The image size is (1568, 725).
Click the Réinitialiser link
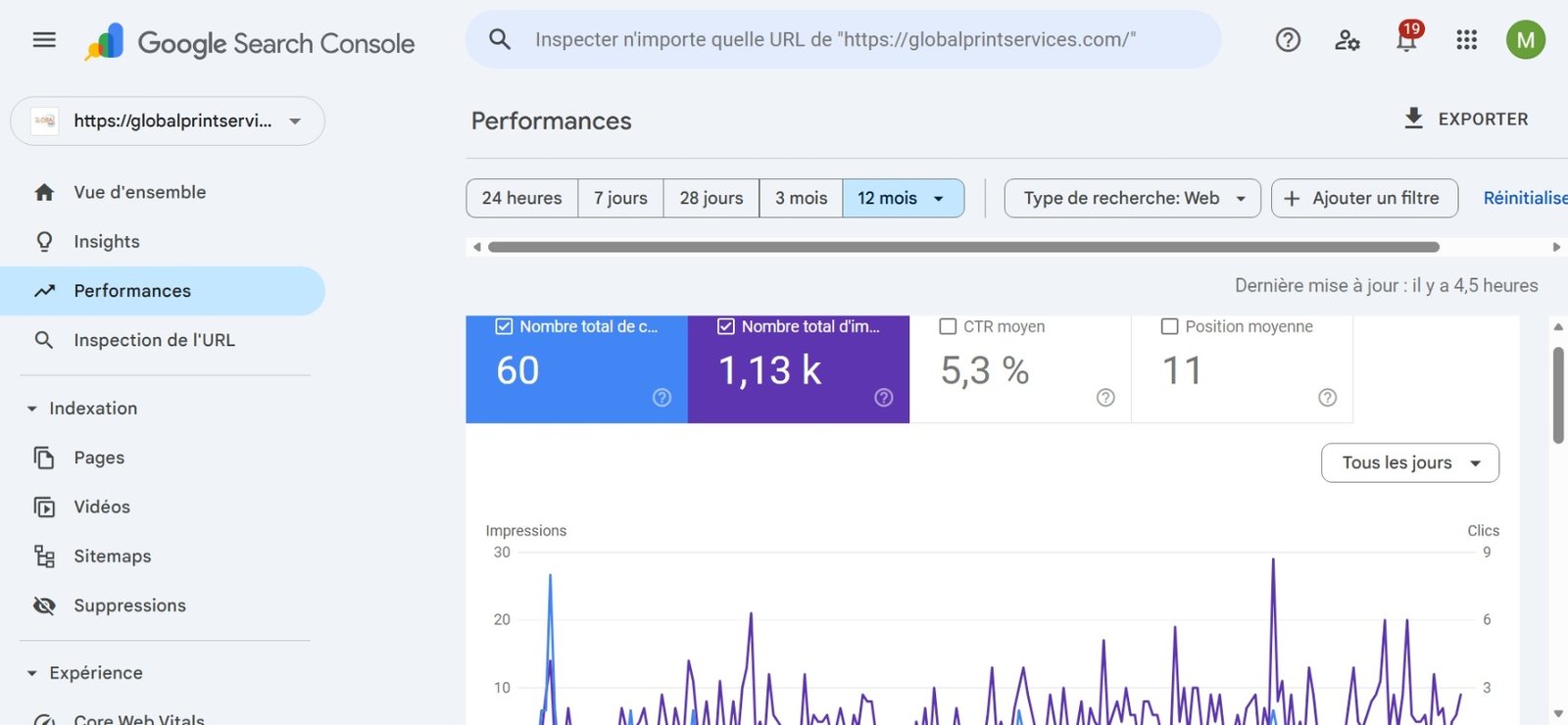pyautogui.click(x=1524, y=198)
